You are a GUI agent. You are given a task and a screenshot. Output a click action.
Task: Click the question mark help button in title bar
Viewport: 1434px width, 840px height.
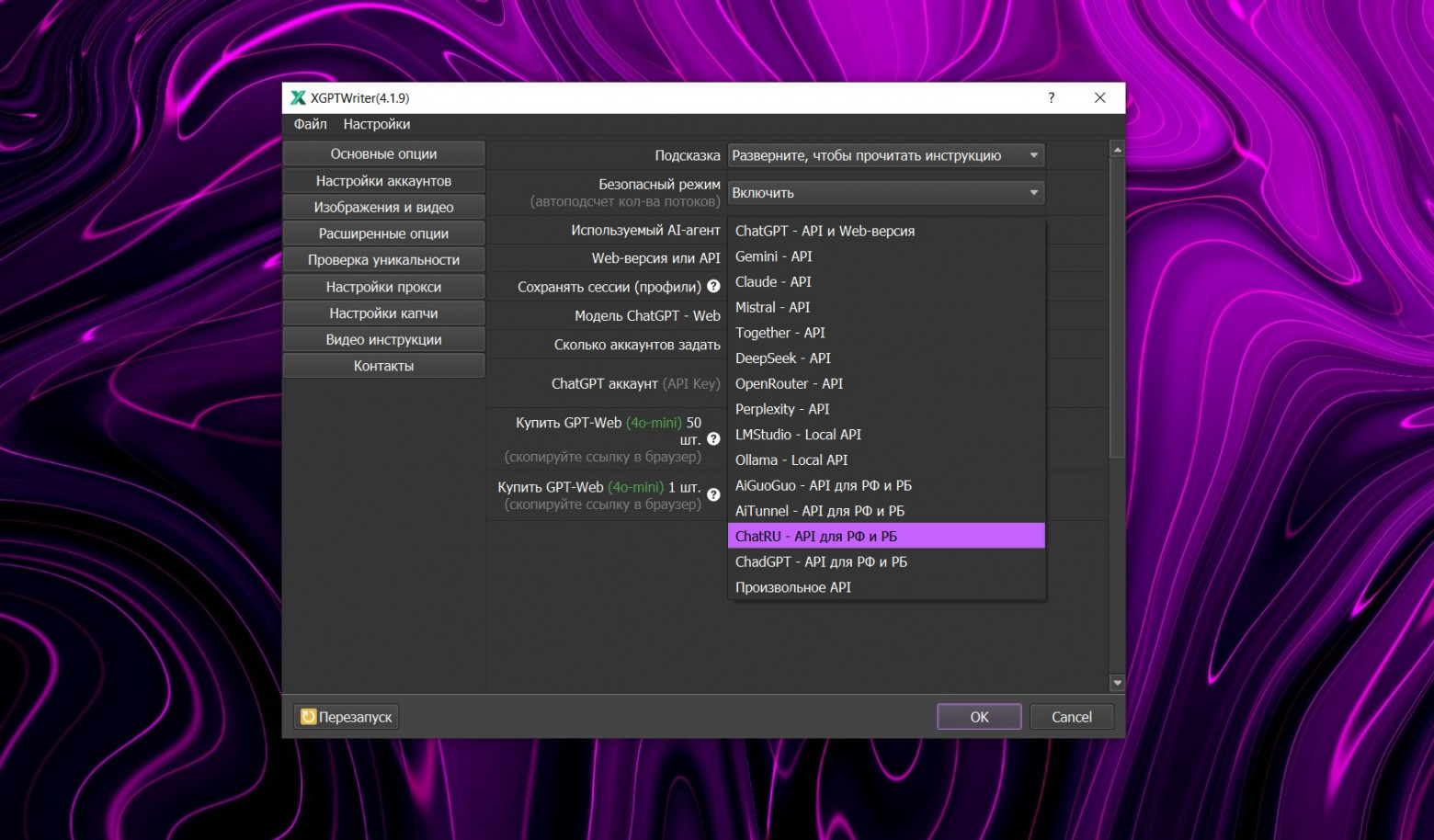click(x=1052, y=98)
